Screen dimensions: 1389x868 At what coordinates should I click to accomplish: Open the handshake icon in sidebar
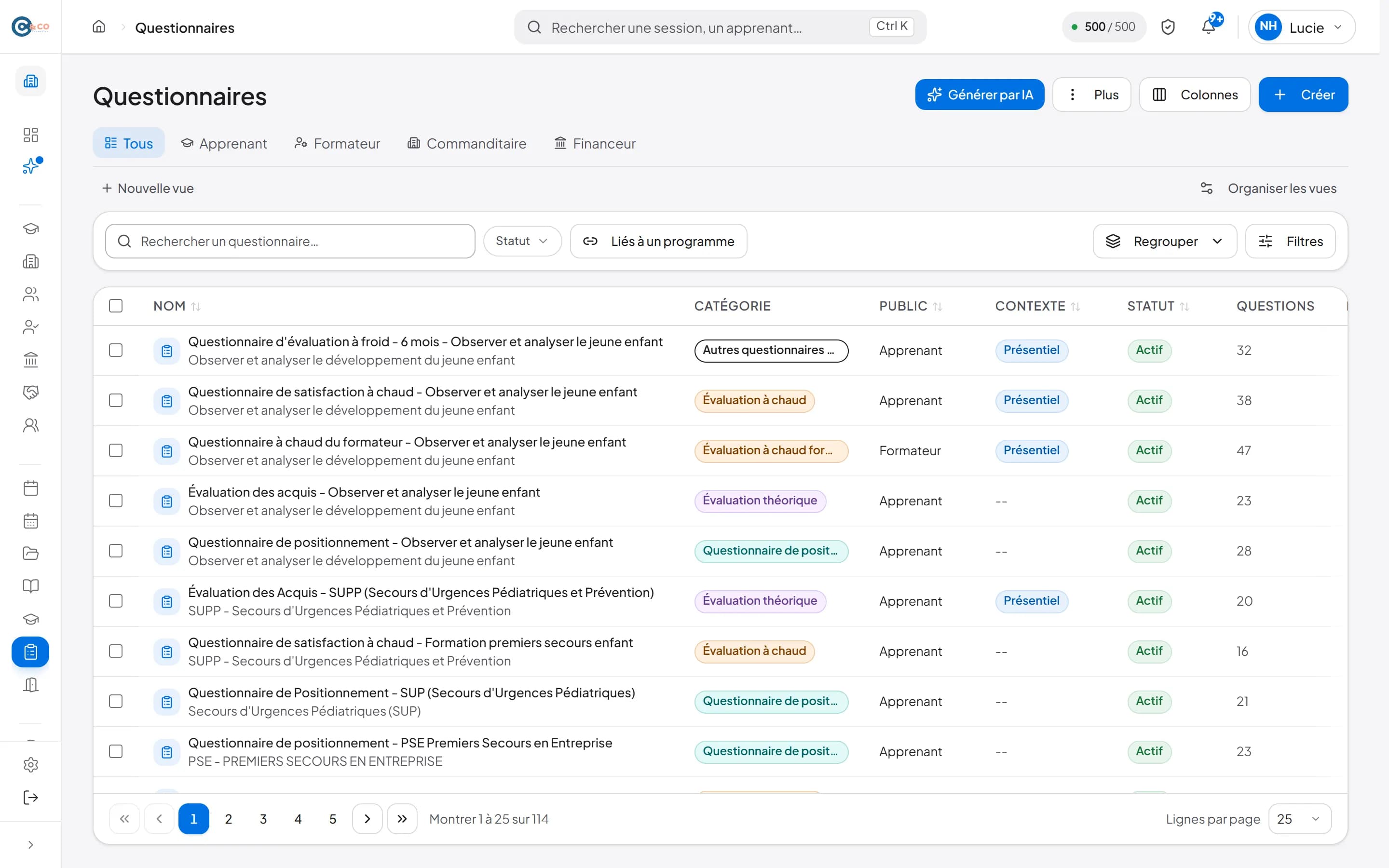coord(30,393)
